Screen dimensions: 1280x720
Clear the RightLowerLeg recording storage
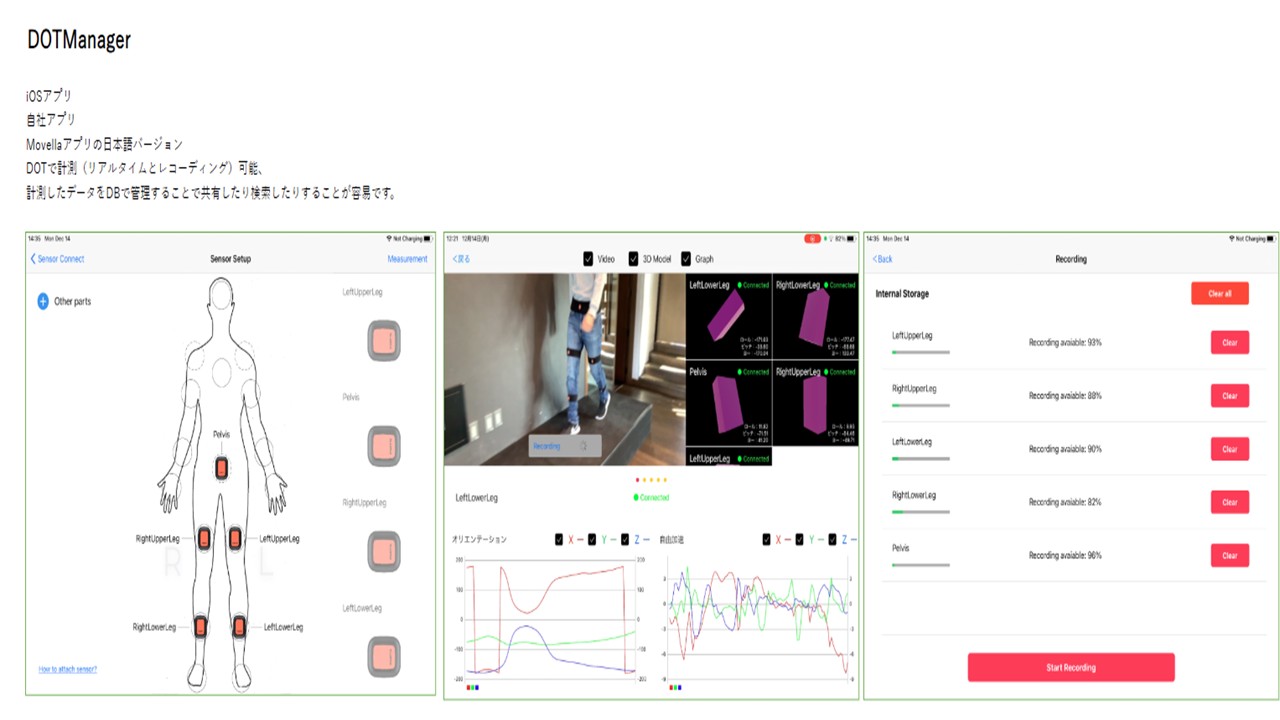click(1230, 502)
